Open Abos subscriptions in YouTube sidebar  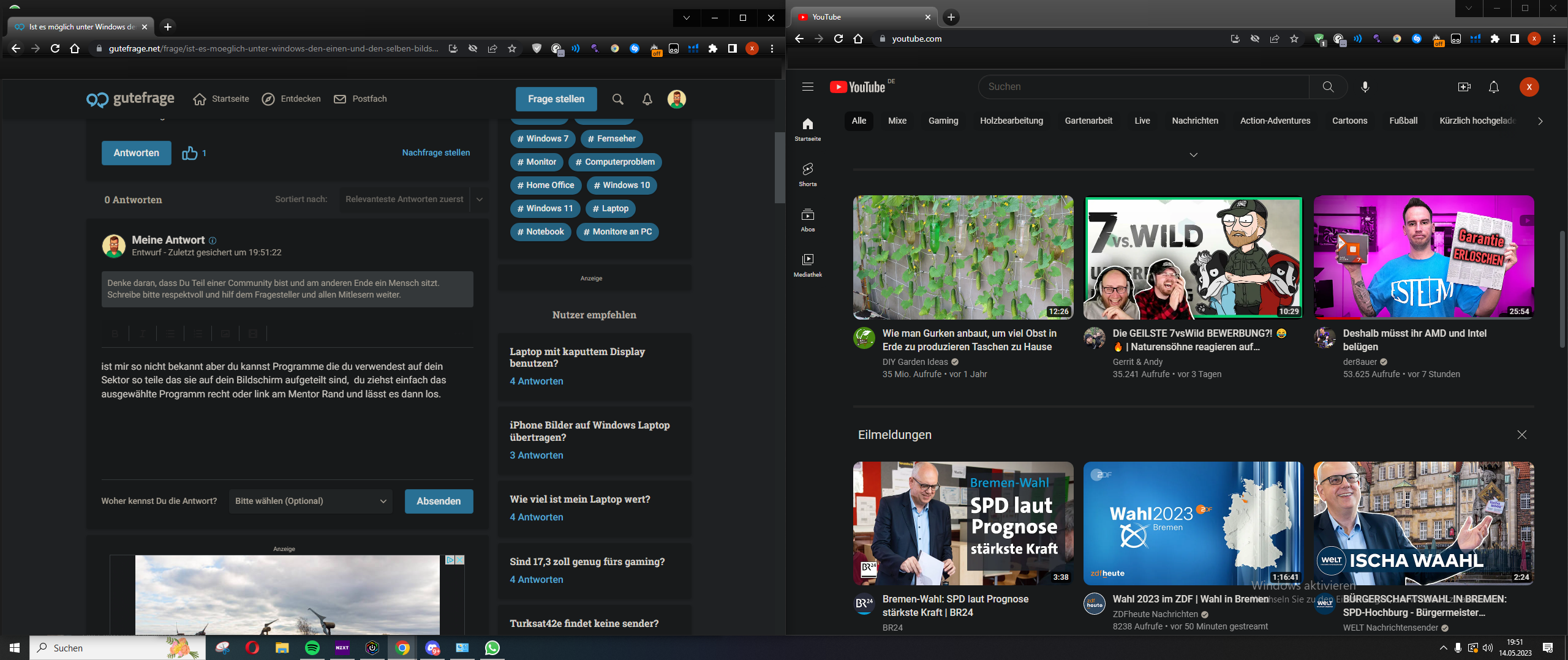(807, 219)
